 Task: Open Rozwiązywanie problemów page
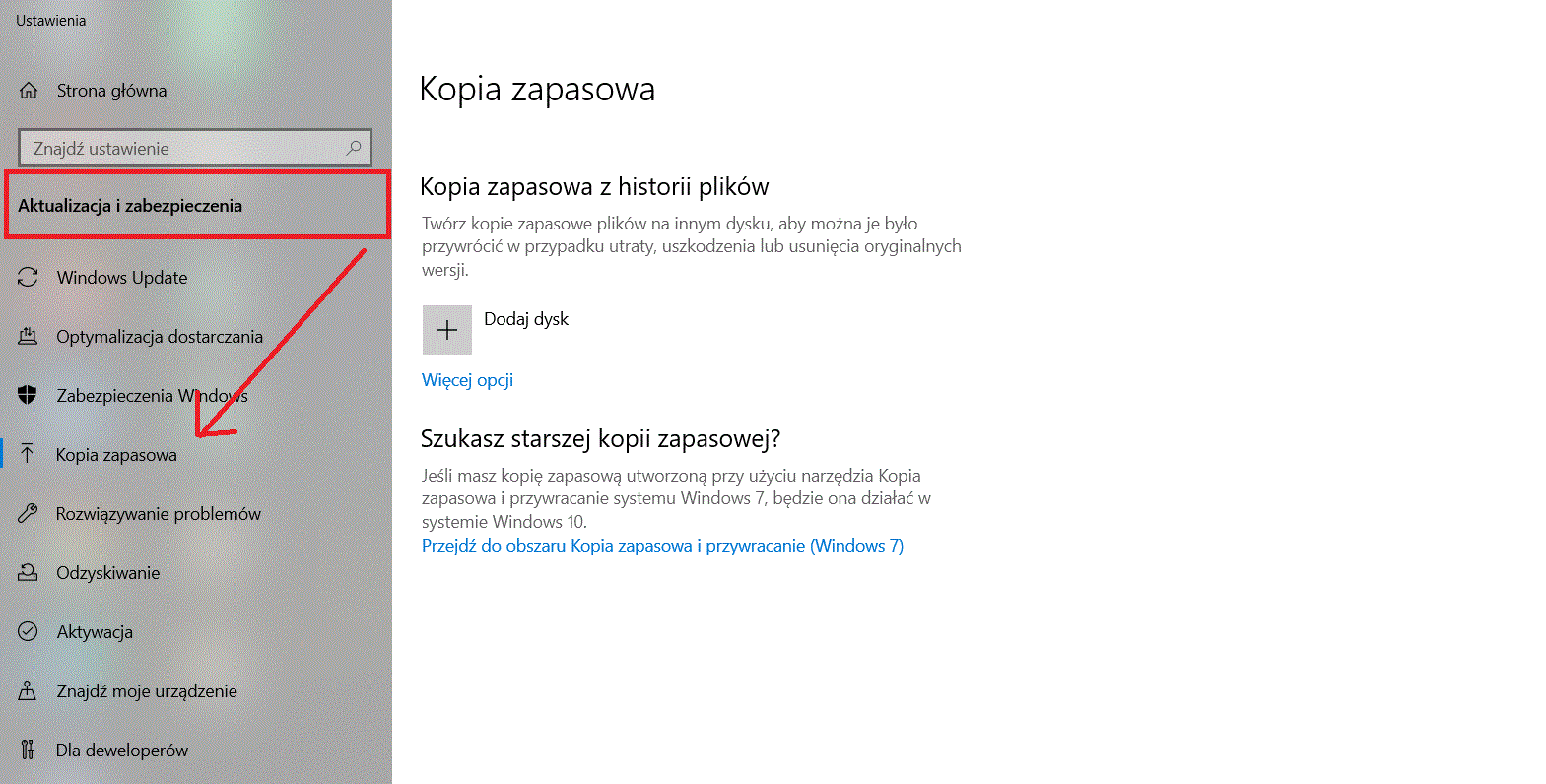(x=159, y=514)
